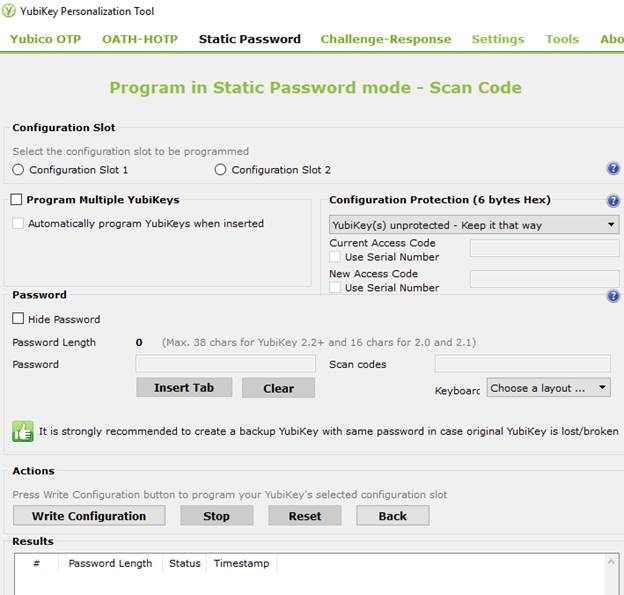Image resolution: width=624 pixels, height=595 pixels.
Task: Click the Status results column header
Action: tap(185, 563)
